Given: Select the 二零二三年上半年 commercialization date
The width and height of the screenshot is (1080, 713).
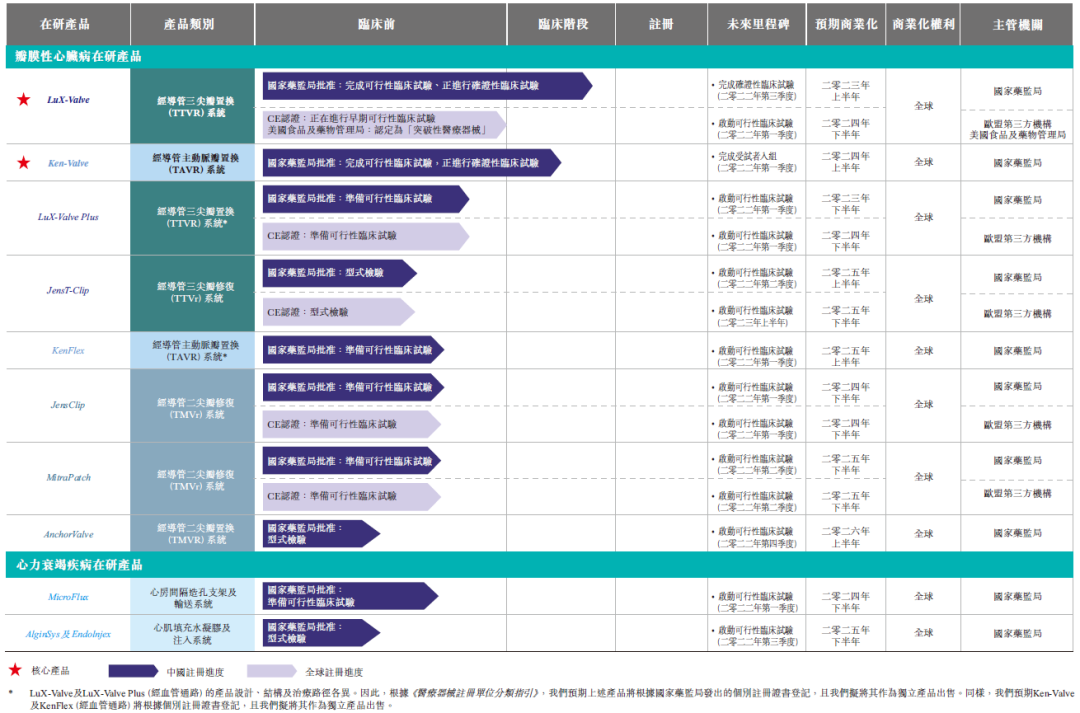Looking at the screenshot, I should point(846,91).
